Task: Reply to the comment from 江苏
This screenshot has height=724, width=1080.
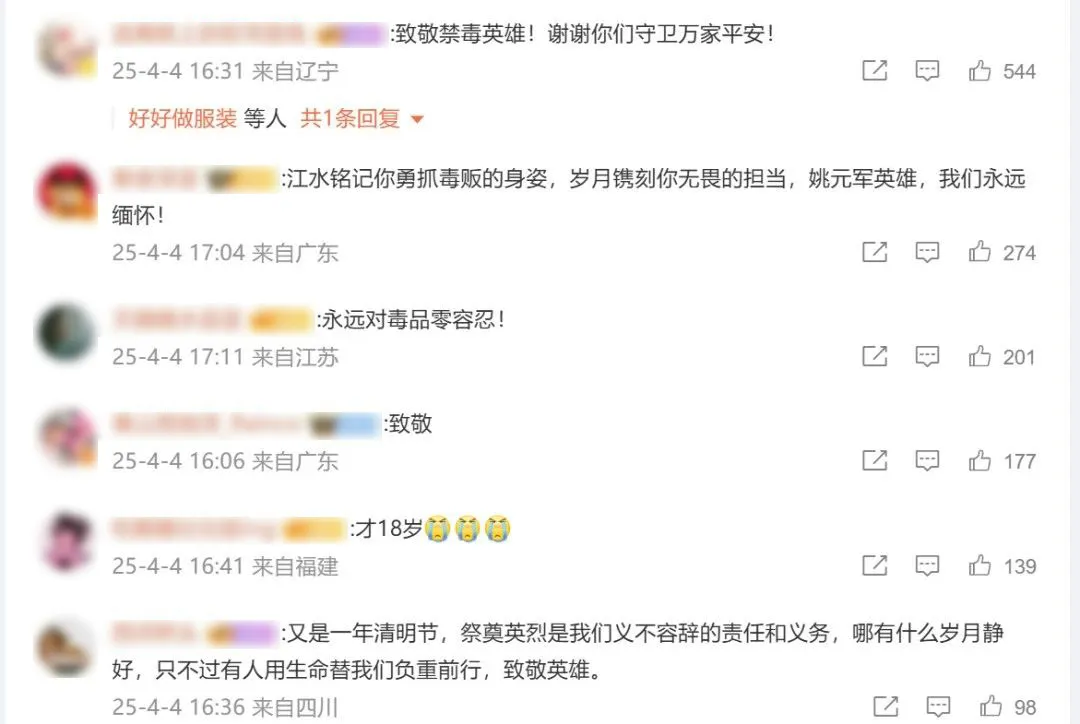Action: [x=927, y=357]
